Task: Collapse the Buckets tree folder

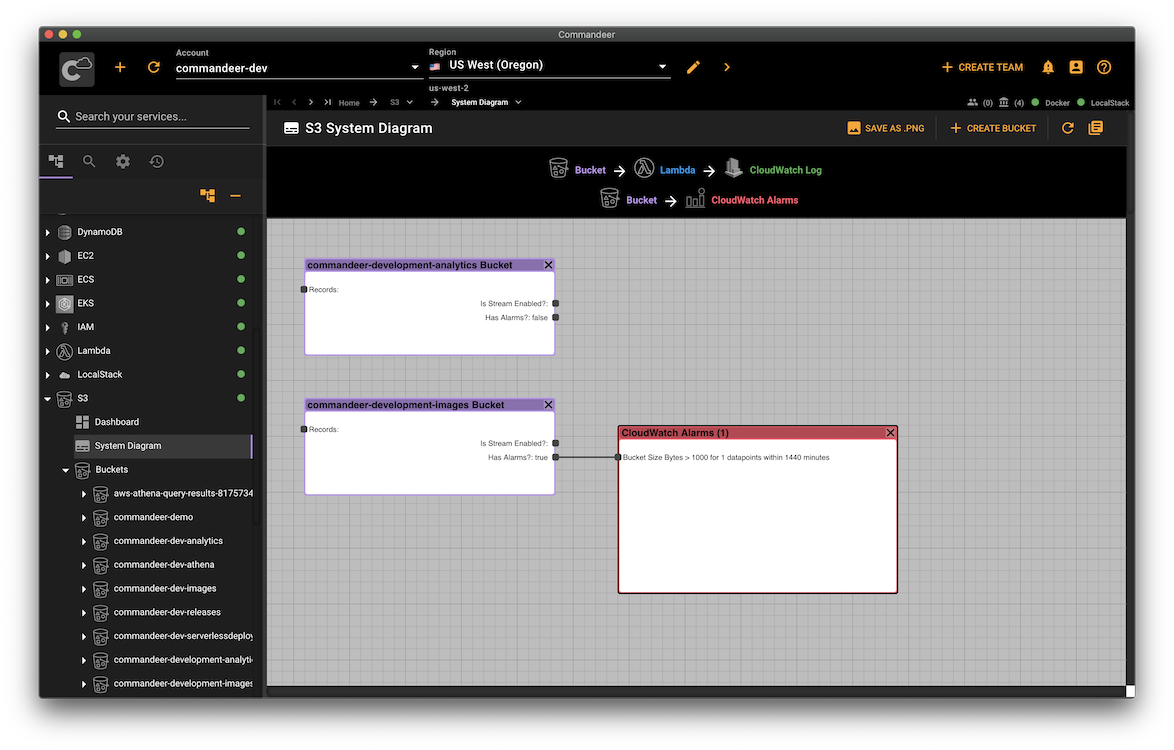Action: tap(66, 470)
